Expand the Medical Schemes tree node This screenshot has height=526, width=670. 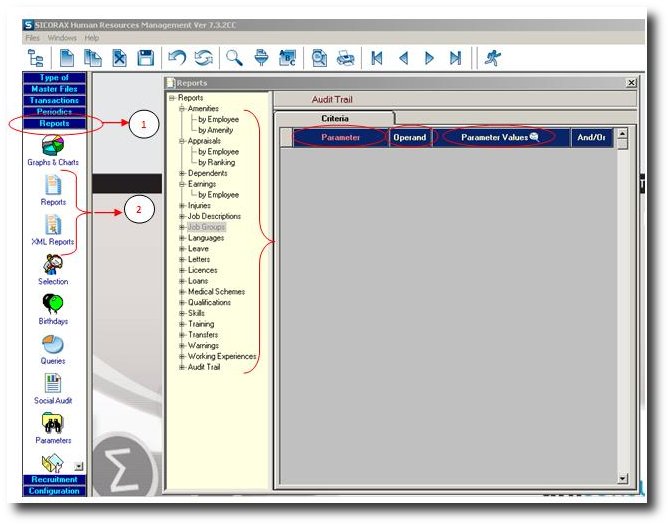(182, 292)
